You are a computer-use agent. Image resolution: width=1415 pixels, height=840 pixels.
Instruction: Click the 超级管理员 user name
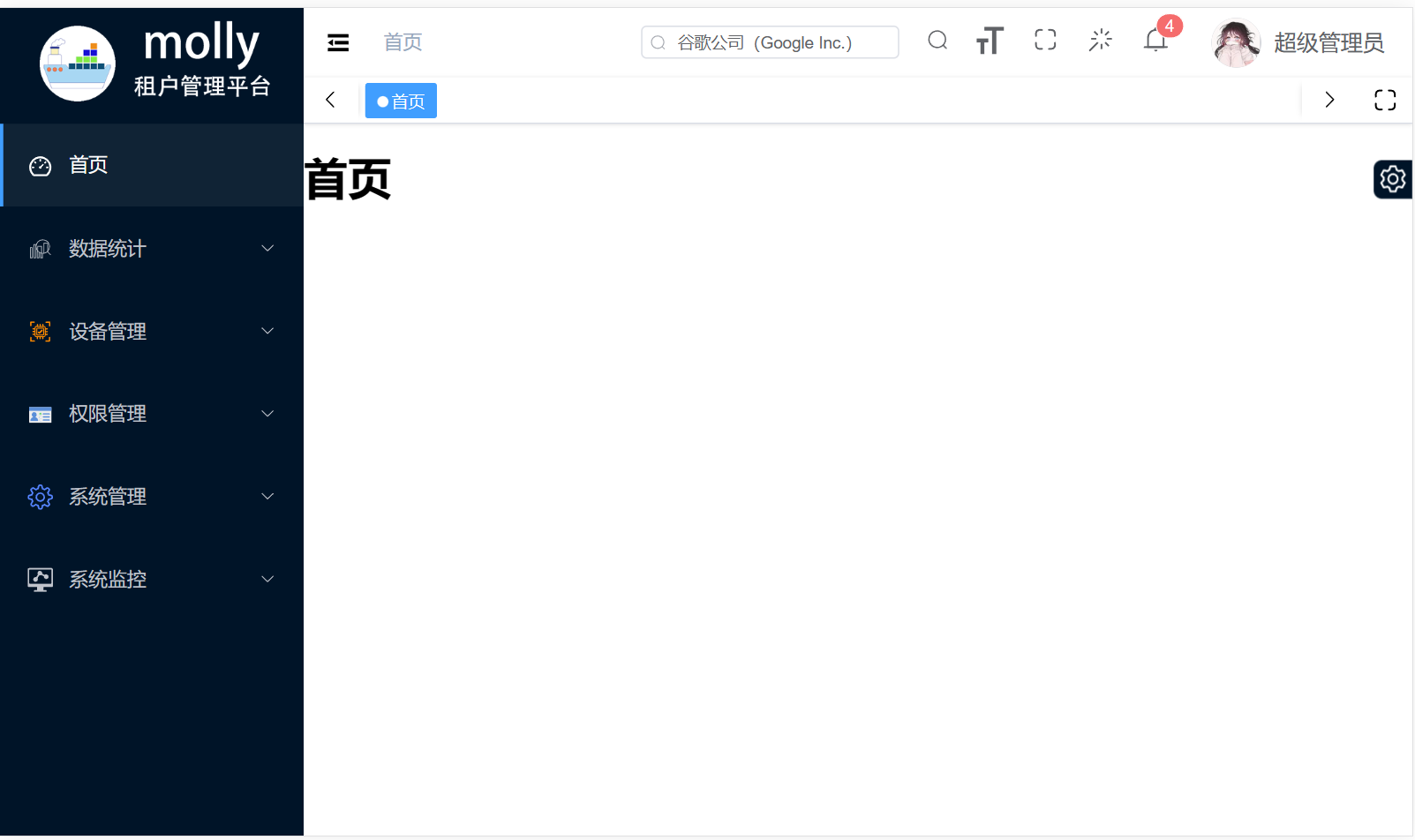click(1329, 42)
